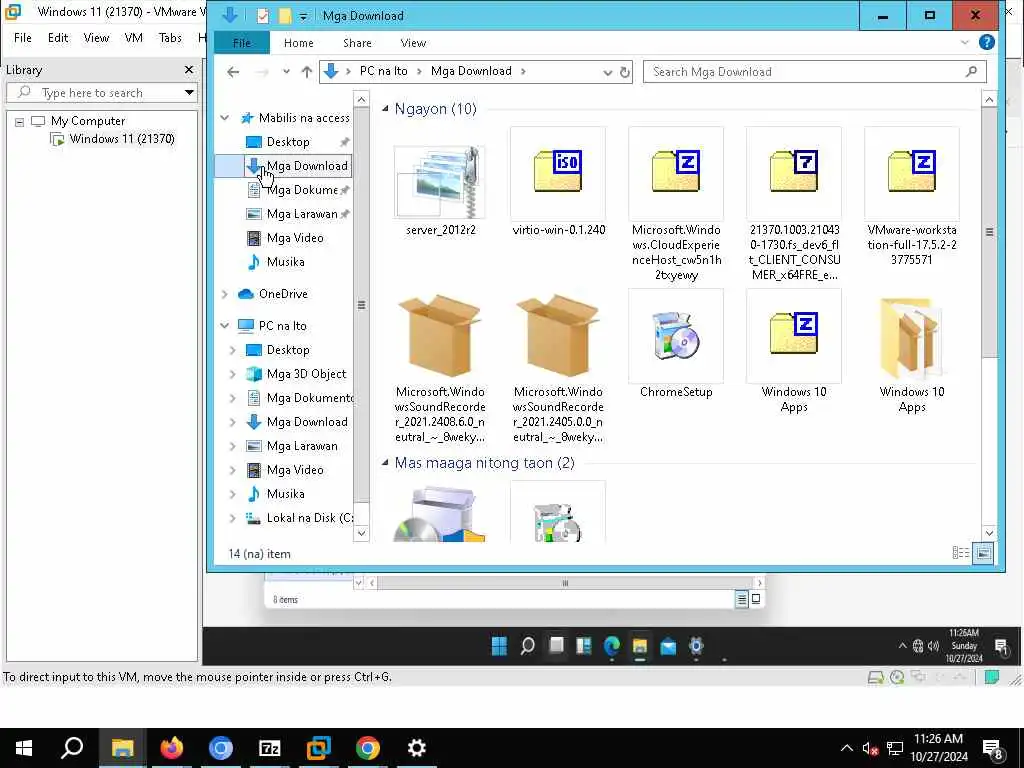
Task: Open host taskbar 7-Zip
Action: pos(270,748)
